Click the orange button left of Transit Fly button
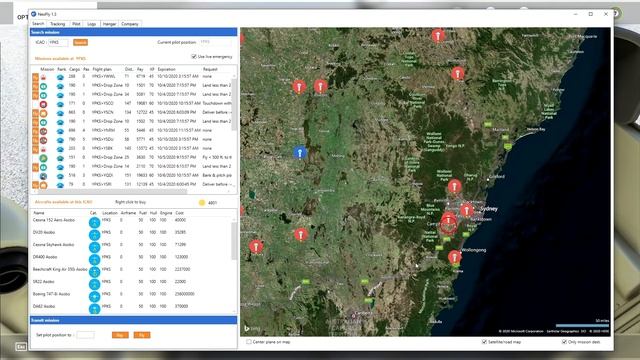640x360 pixels. [x=120, y=335]
